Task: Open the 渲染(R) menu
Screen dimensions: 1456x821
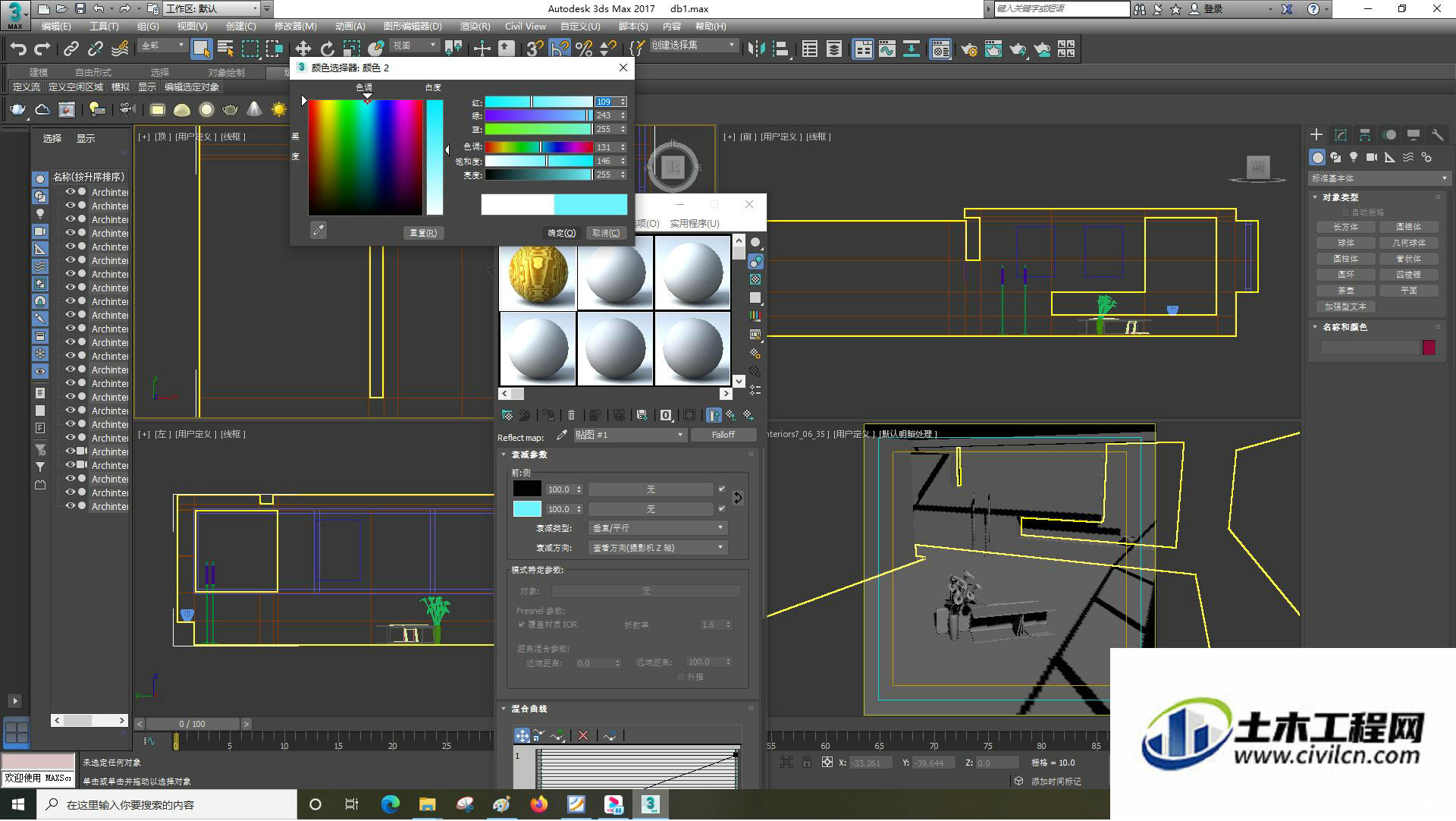Action: coord(475,27)
